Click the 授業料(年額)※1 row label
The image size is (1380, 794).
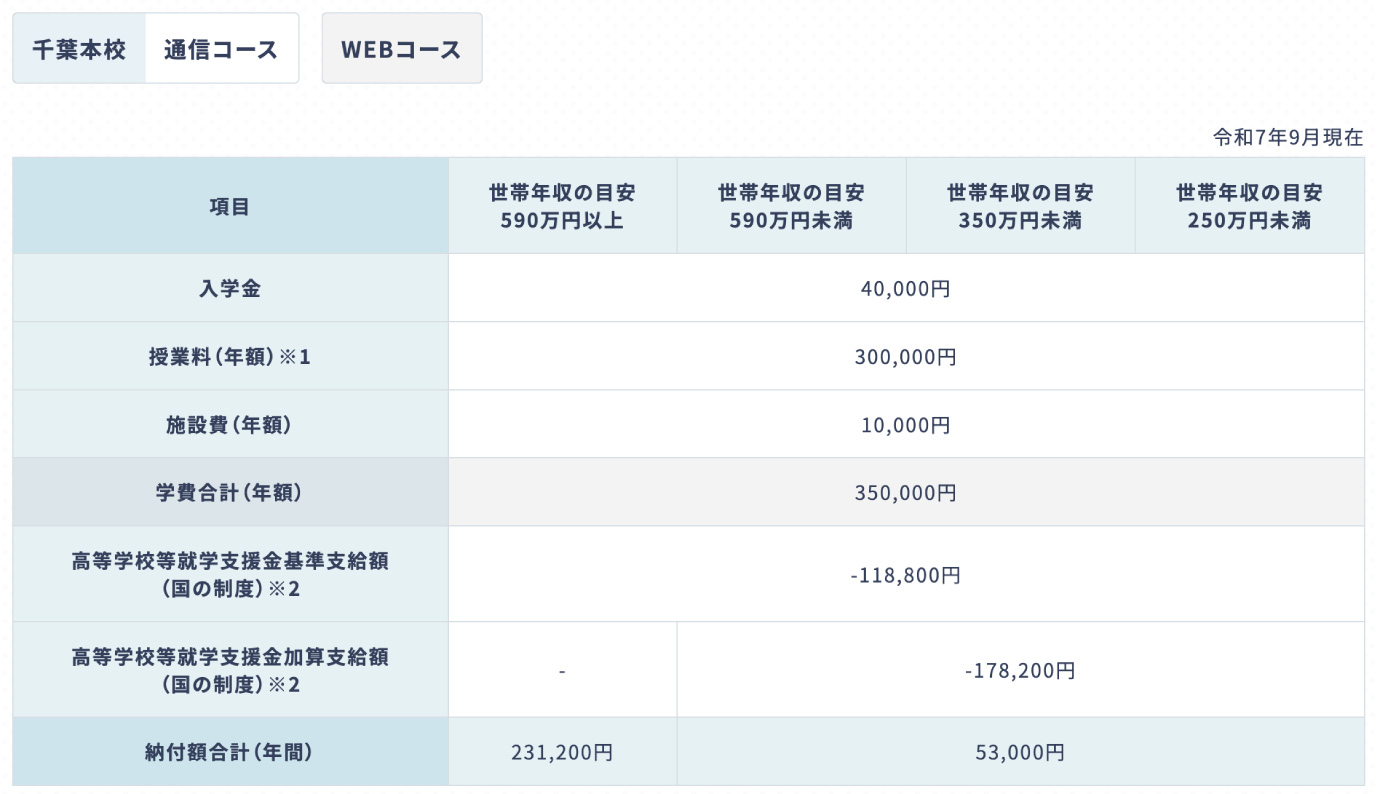tap(230, 357)
